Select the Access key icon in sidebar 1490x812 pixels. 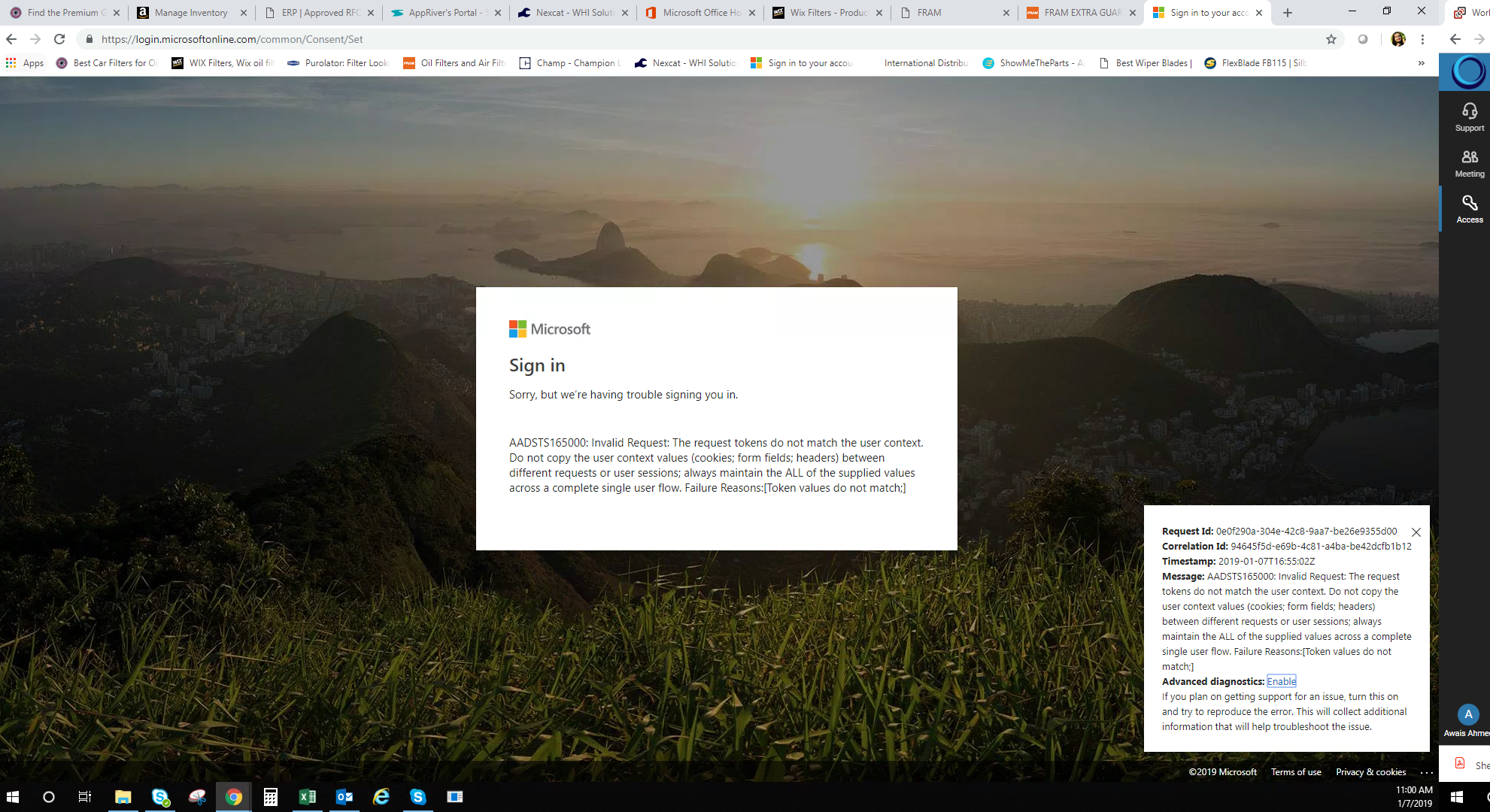coord(1469,208)
